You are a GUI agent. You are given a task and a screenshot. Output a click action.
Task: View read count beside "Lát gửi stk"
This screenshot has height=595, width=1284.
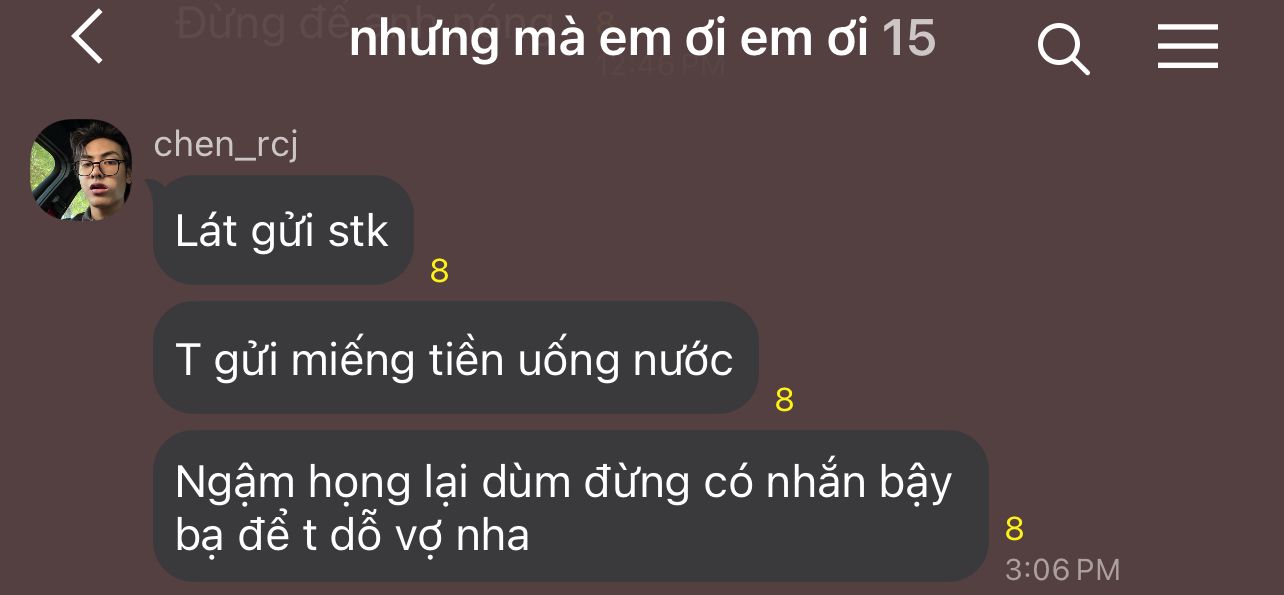pos(439,271)
